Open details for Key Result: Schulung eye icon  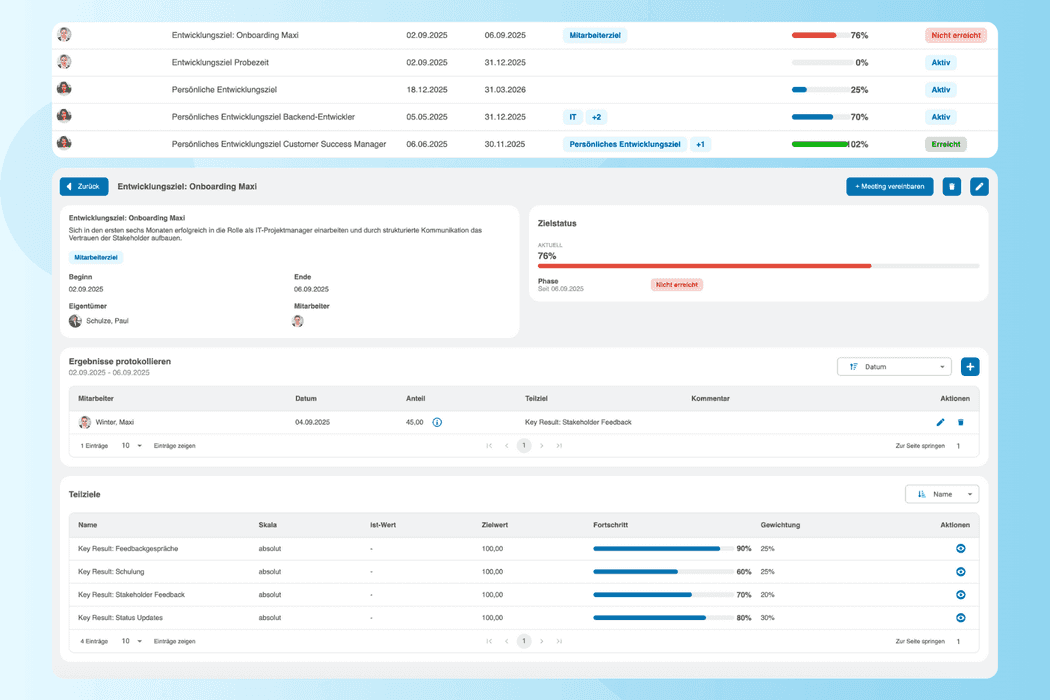(960, 571)
